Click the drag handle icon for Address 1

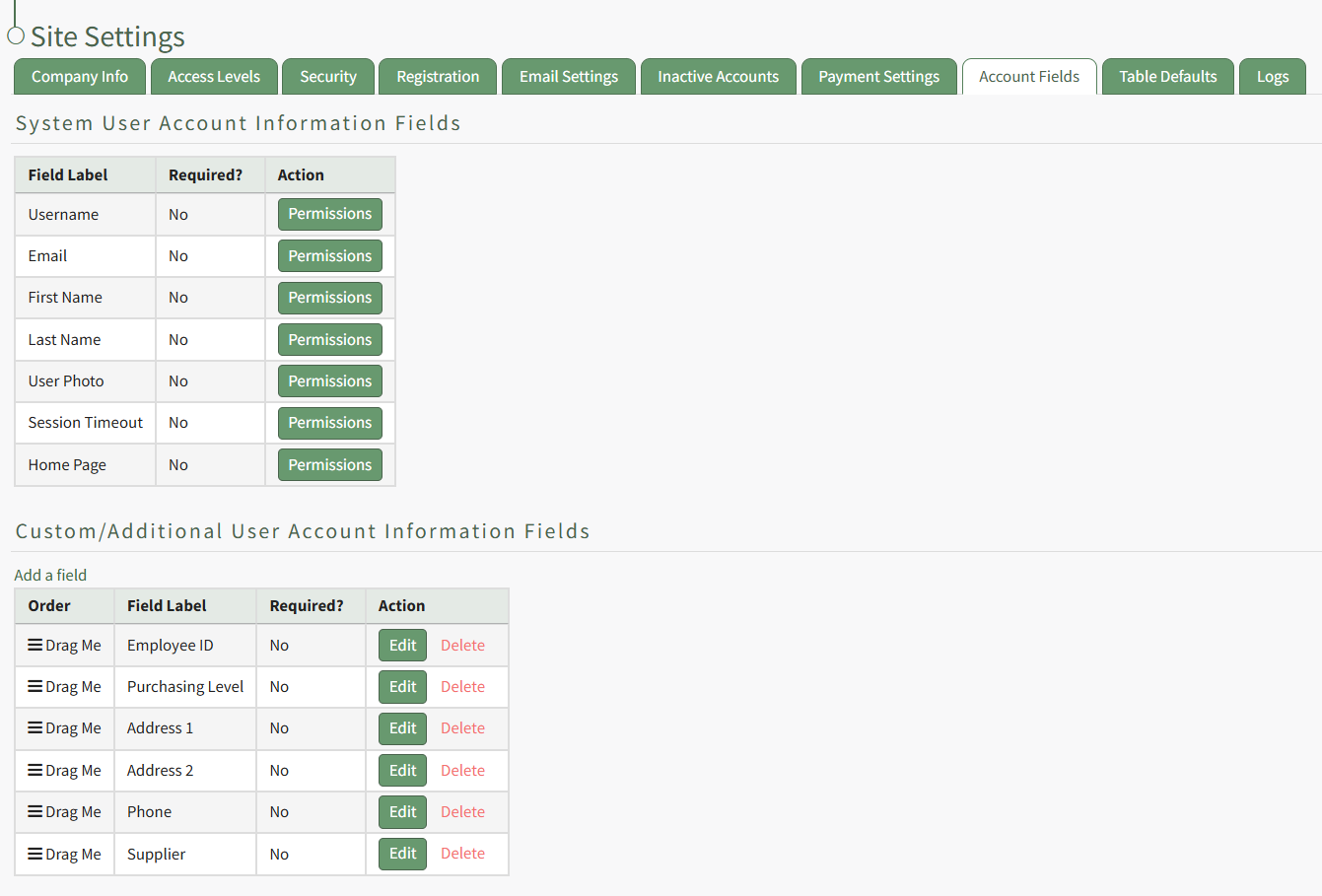click(x=35, y=727)
